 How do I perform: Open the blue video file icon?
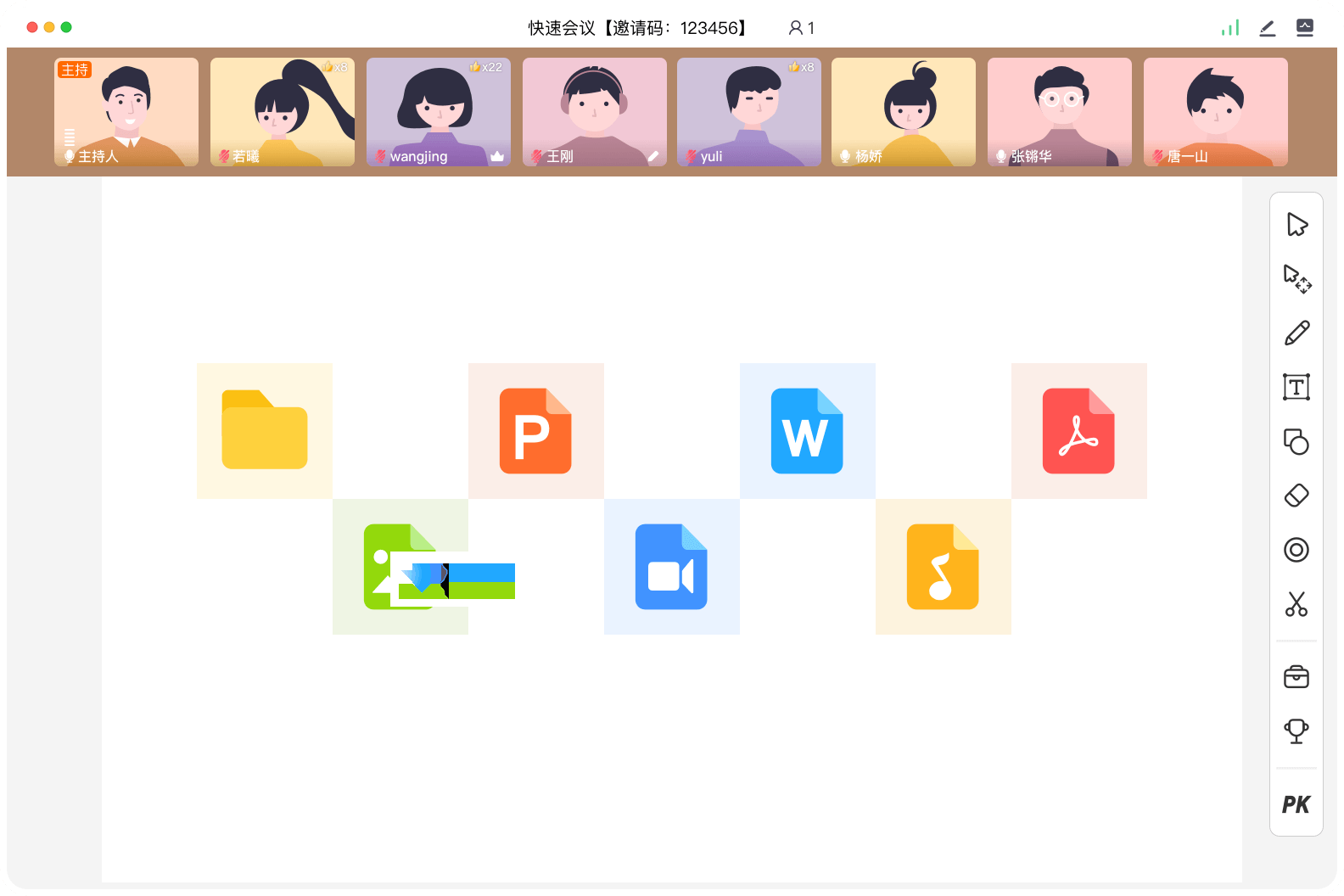671,567
